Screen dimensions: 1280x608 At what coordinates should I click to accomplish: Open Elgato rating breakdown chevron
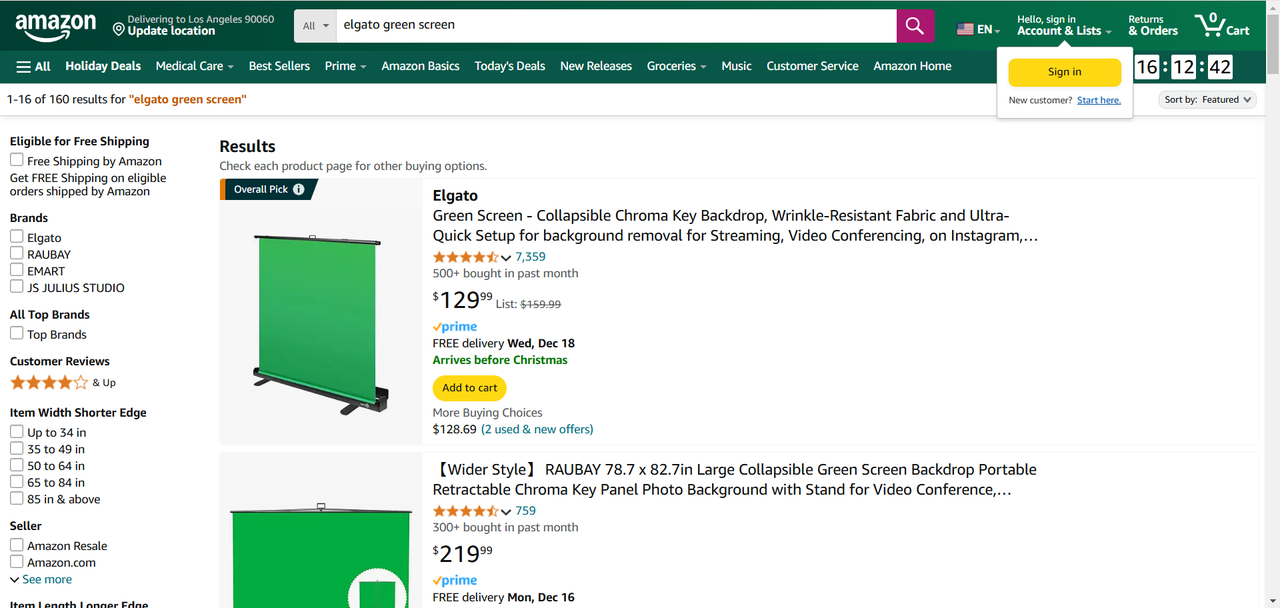[x=506, y=258]
